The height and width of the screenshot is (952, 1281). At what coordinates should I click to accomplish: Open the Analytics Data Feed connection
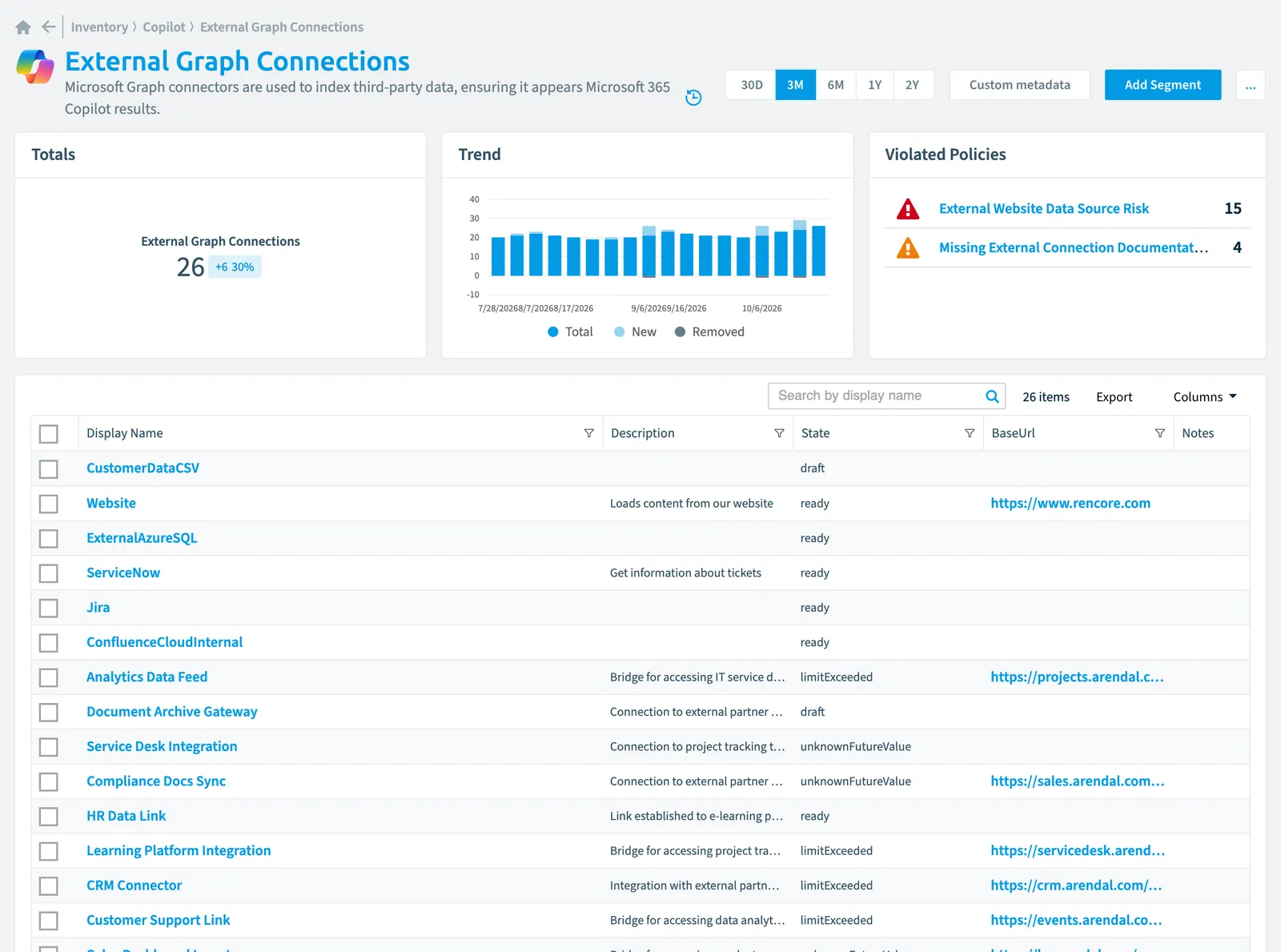[147, 677]
